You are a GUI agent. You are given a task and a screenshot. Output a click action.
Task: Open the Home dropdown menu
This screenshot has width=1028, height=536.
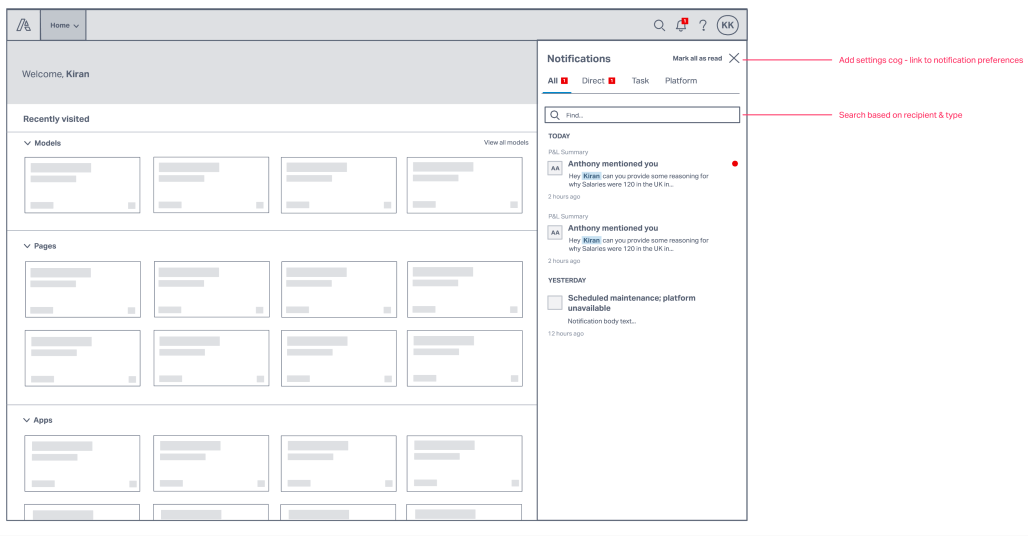click(x=64, y=26)
